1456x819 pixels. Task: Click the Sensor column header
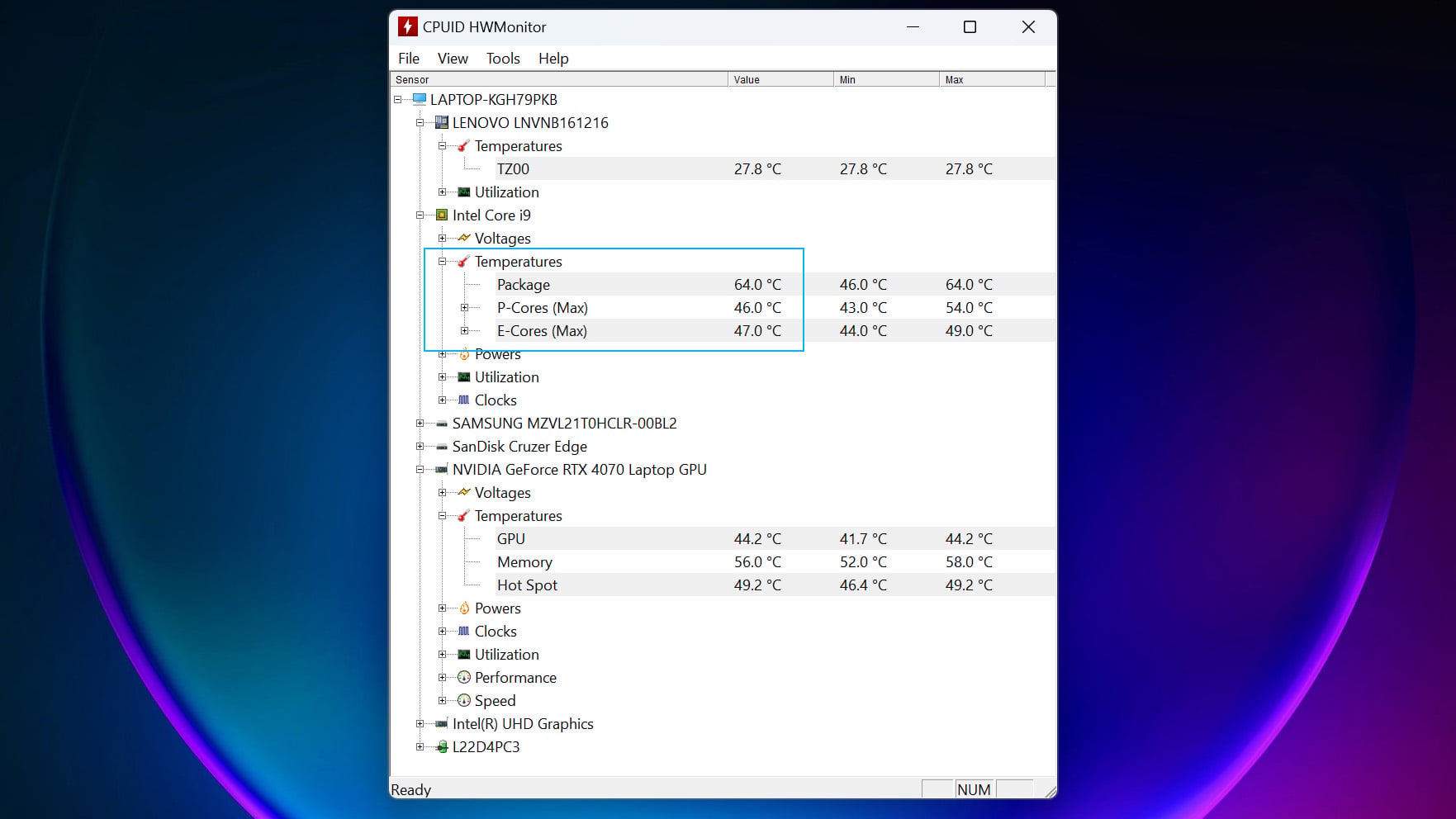tap(559, 79)
